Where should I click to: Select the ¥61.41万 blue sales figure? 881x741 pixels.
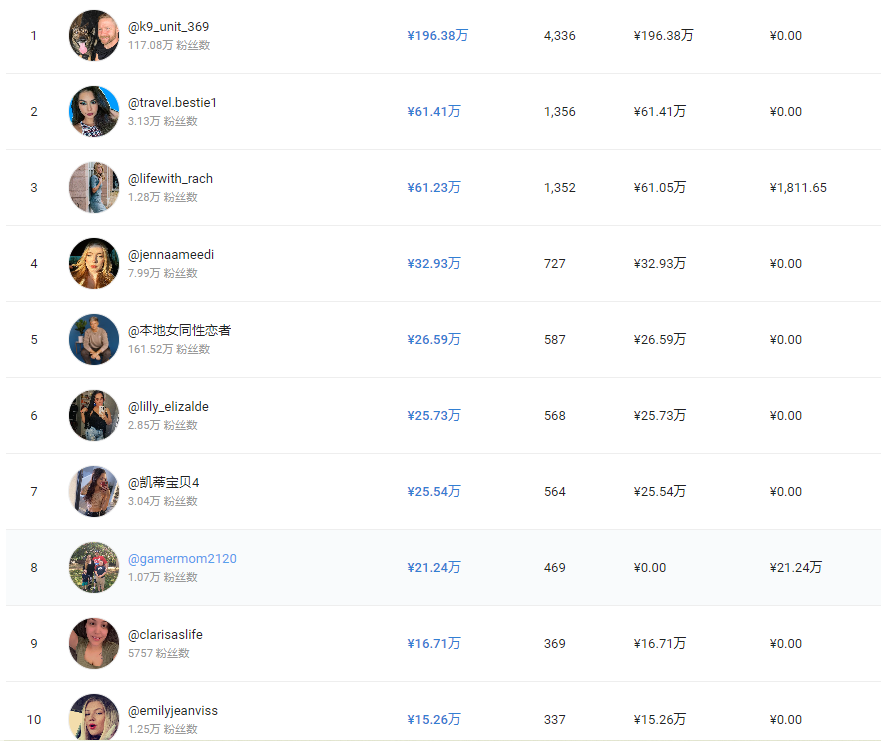pos(434,112)
